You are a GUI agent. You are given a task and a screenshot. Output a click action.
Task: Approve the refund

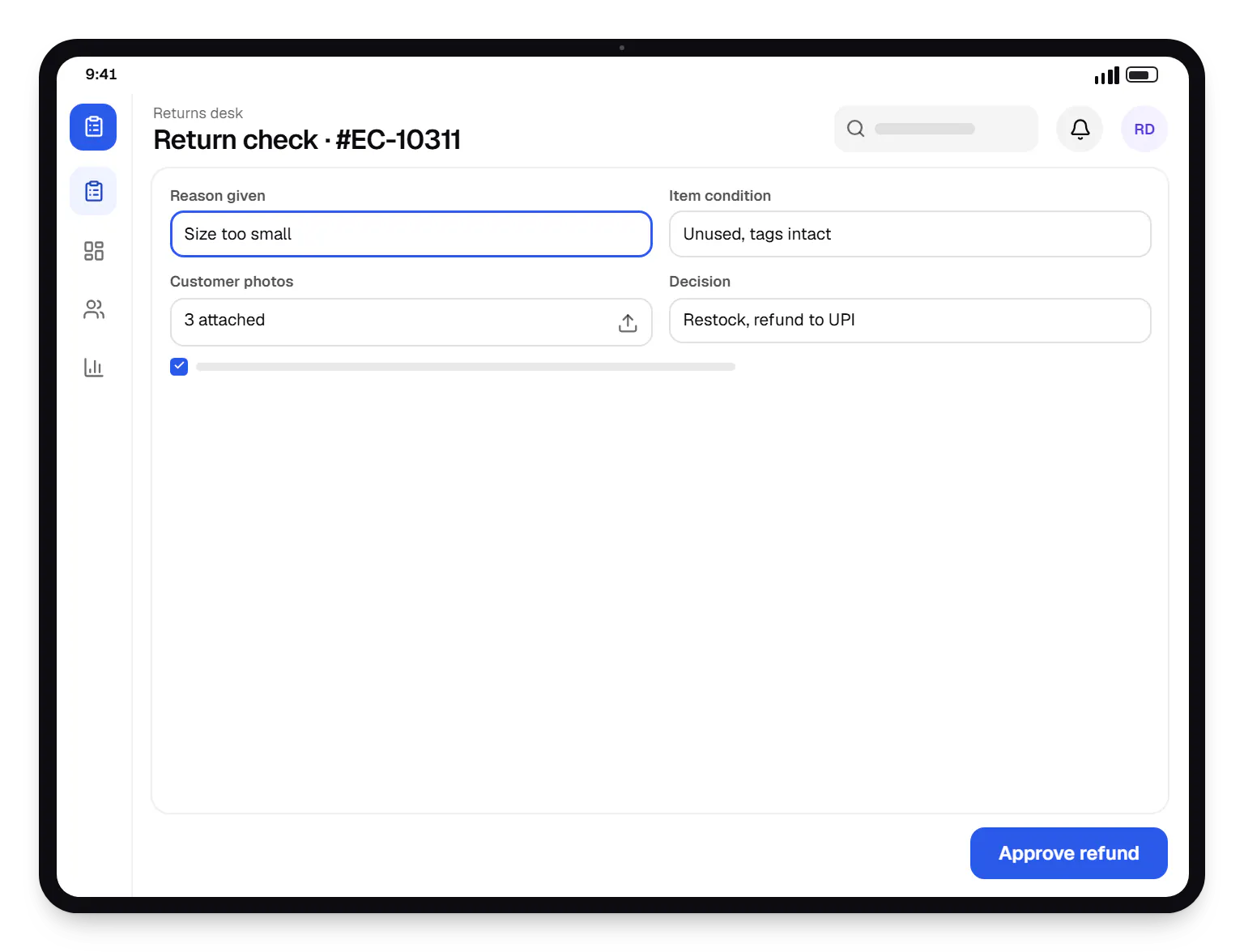click(x=1069, y=853)
